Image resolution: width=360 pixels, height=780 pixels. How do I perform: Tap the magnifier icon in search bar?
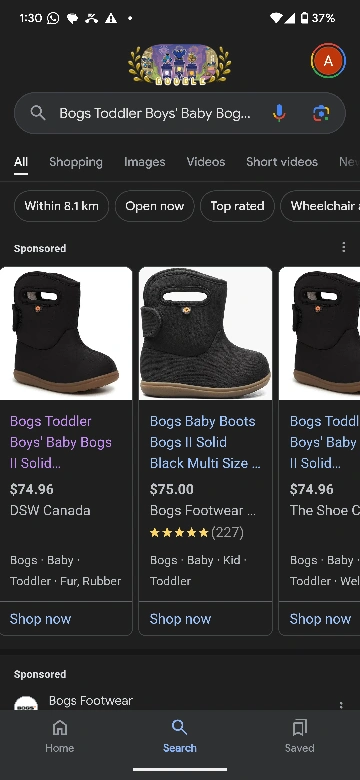click(x=38, y=113)
